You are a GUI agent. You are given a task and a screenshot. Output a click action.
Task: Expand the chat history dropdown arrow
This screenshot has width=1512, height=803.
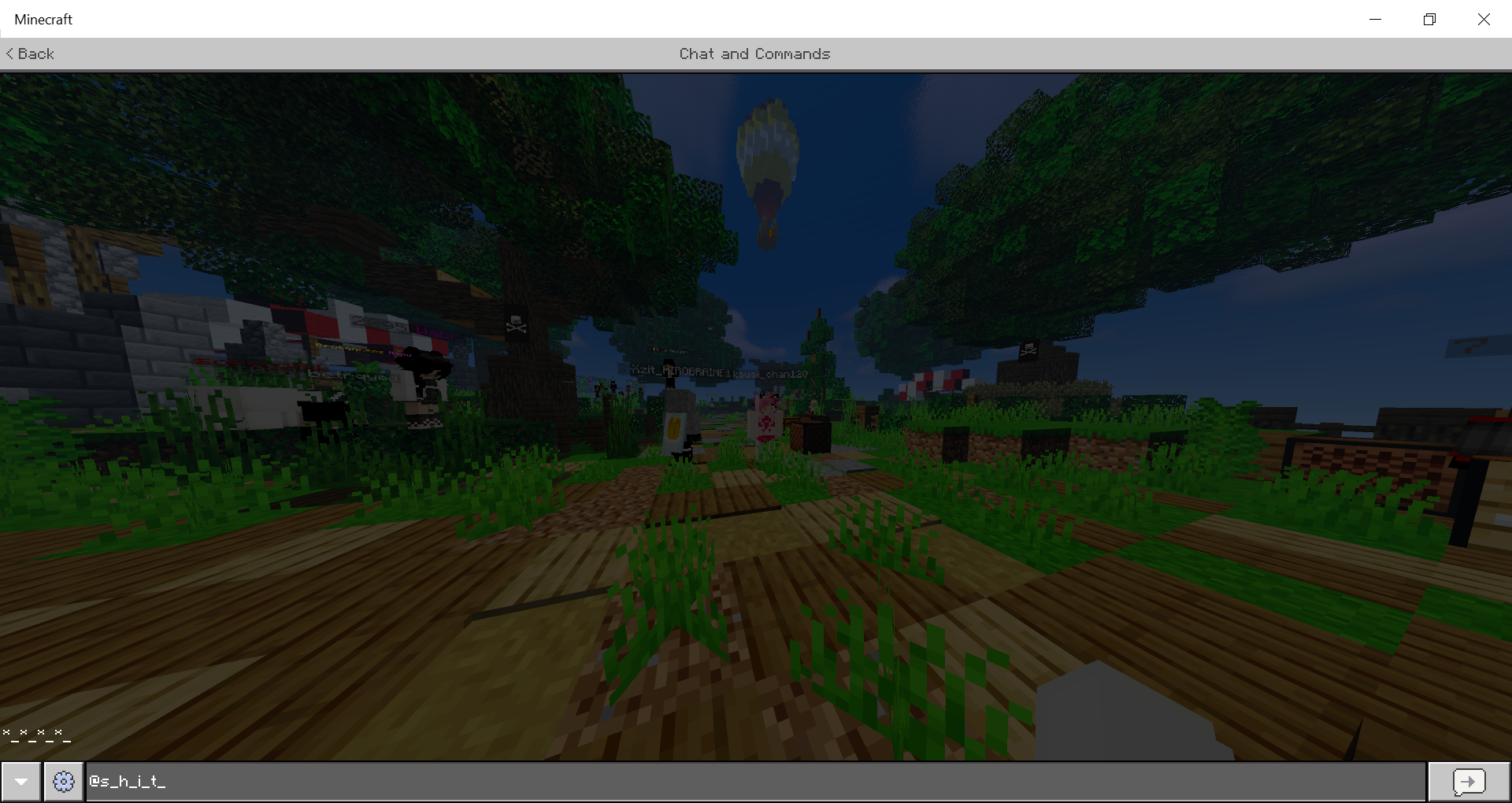point(21,782)
